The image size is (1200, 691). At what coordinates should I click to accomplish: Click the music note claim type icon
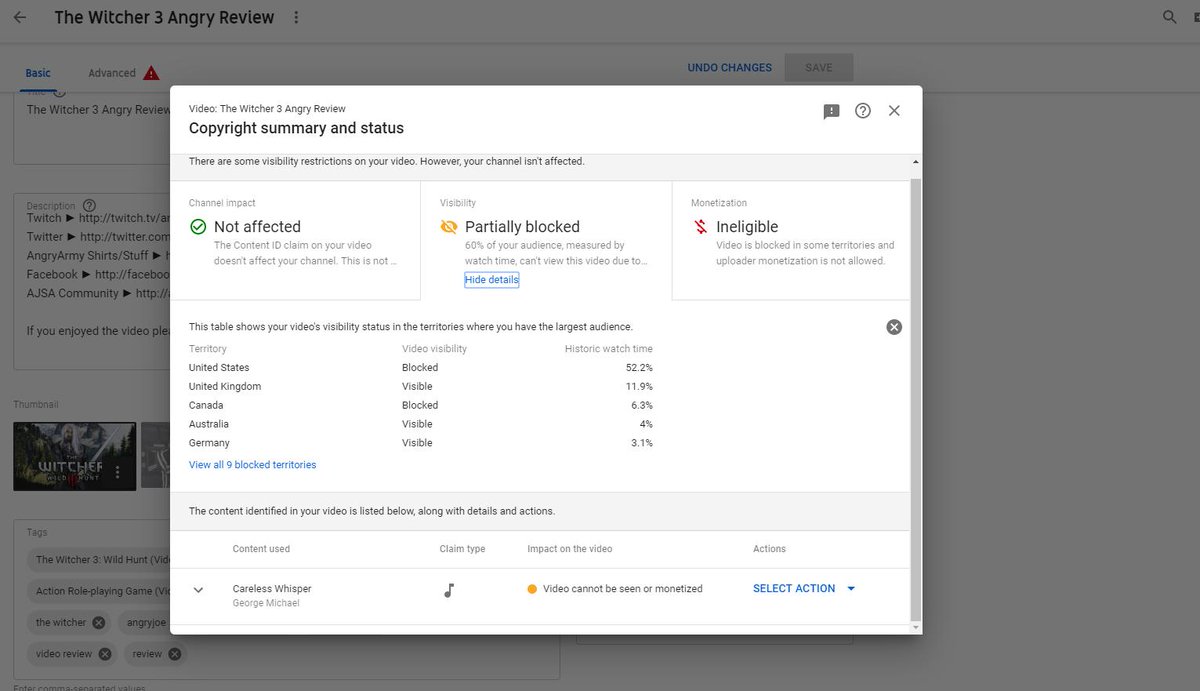click(x=449, y=589)
